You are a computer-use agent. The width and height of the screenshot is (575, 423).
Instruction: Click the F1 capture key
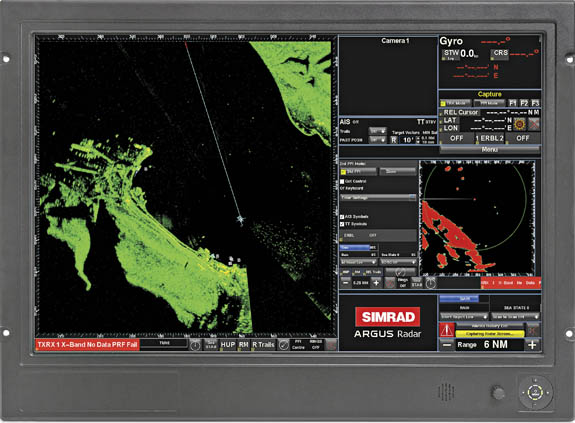pyautogui.click(x=512, y=103)
